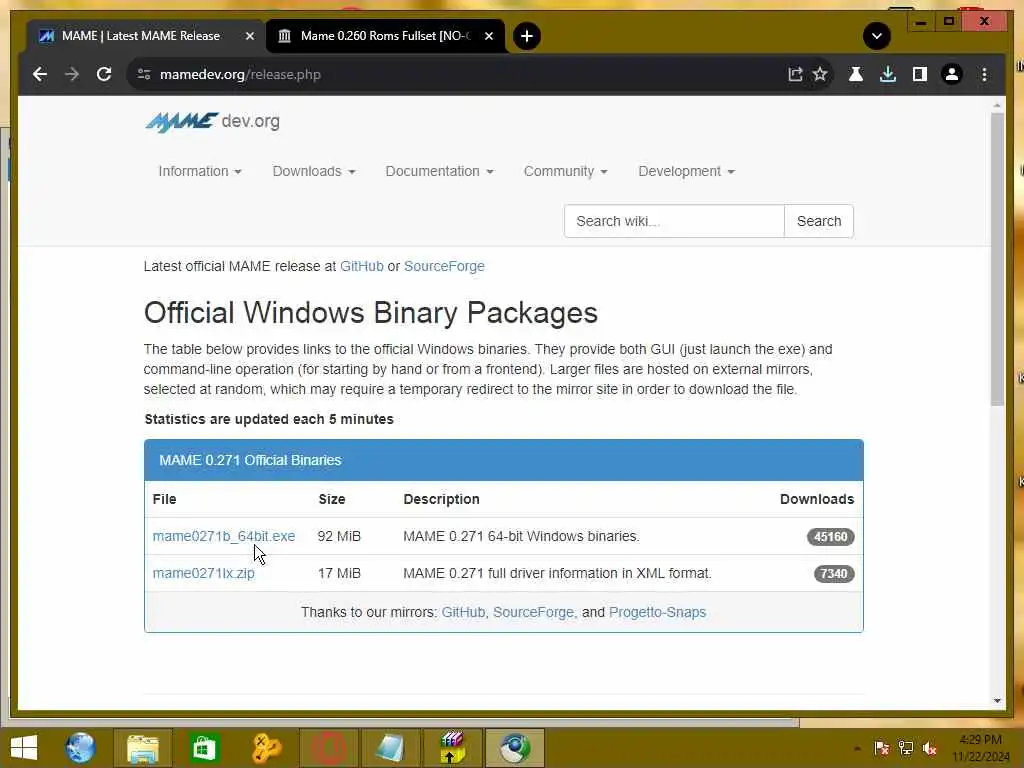Click the yellow tools taskbar icon
1024x768 pixels.
(266, 748)
